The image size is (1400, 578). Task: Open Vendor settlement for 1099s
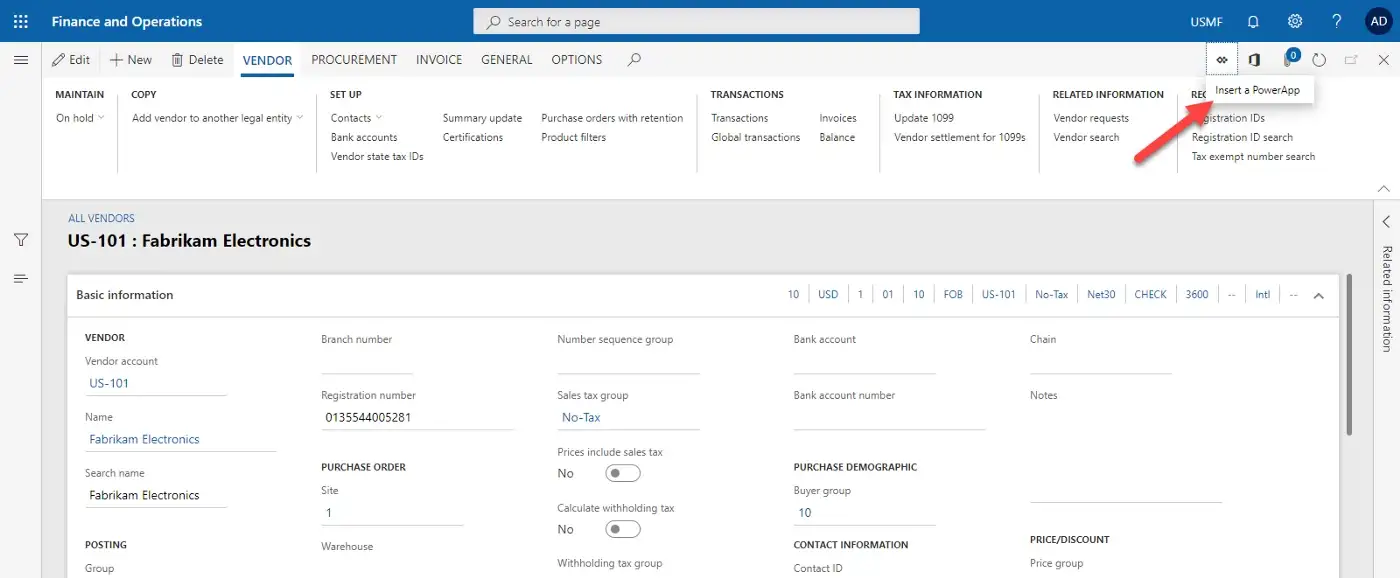pyautogui.click(x=960, y=137)
